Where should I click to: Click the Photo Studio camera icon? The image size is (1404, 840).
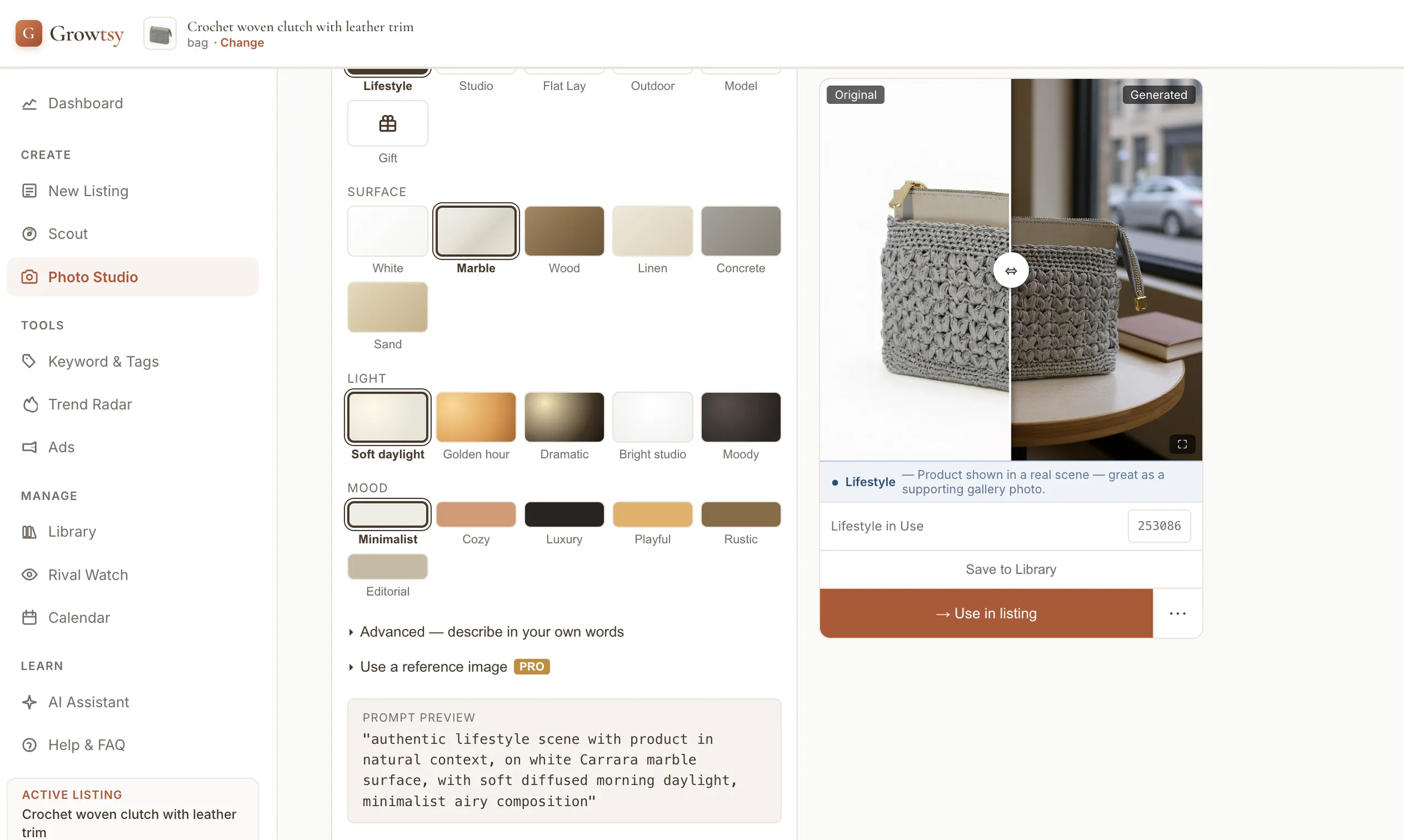pyautogui.click(x=29, y=277)
